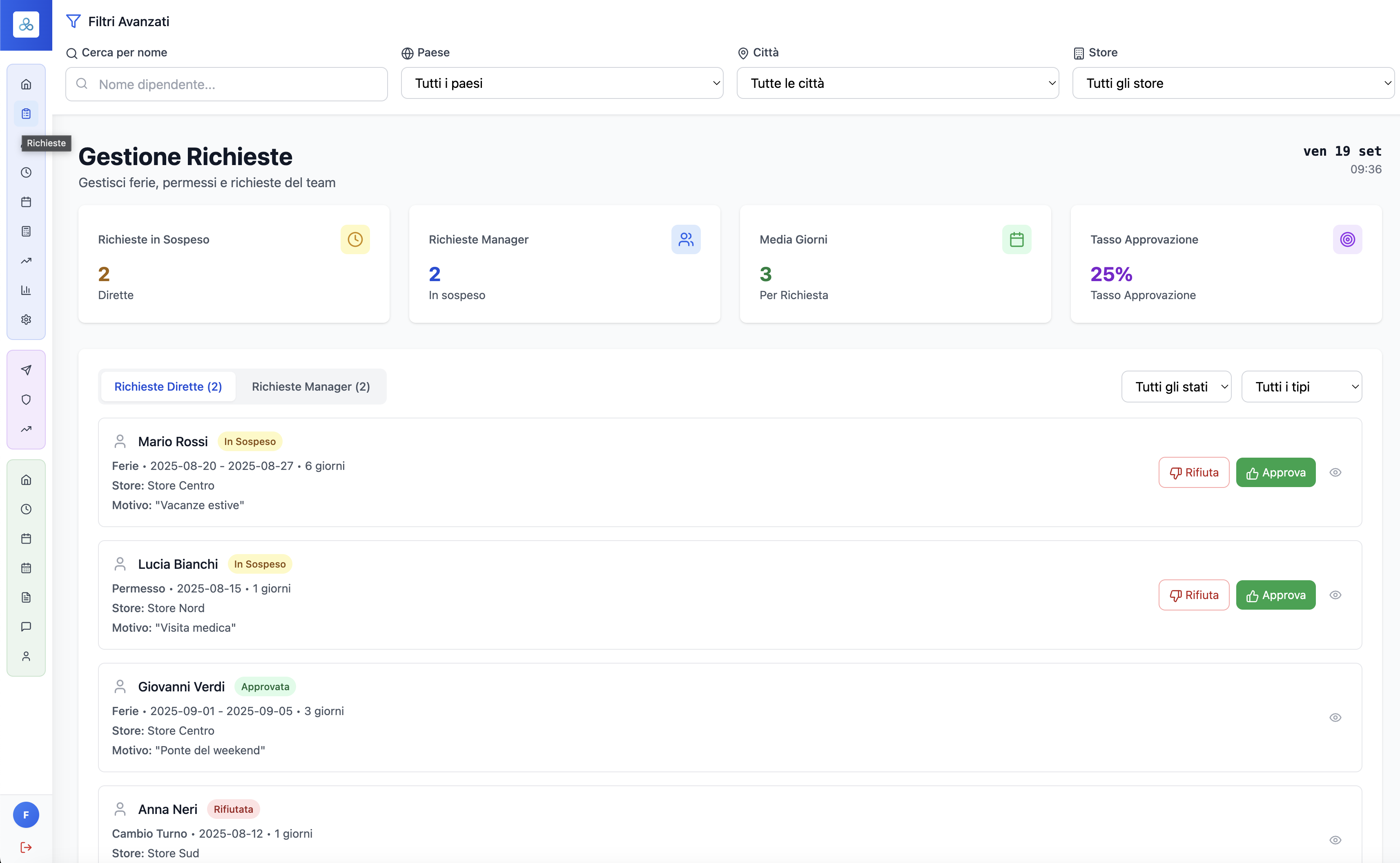Image resolution: width=1400 pixels, height=863 pixels.
Task: Open the Tutti i paesi dropdown
Action: tap(562, 83)
